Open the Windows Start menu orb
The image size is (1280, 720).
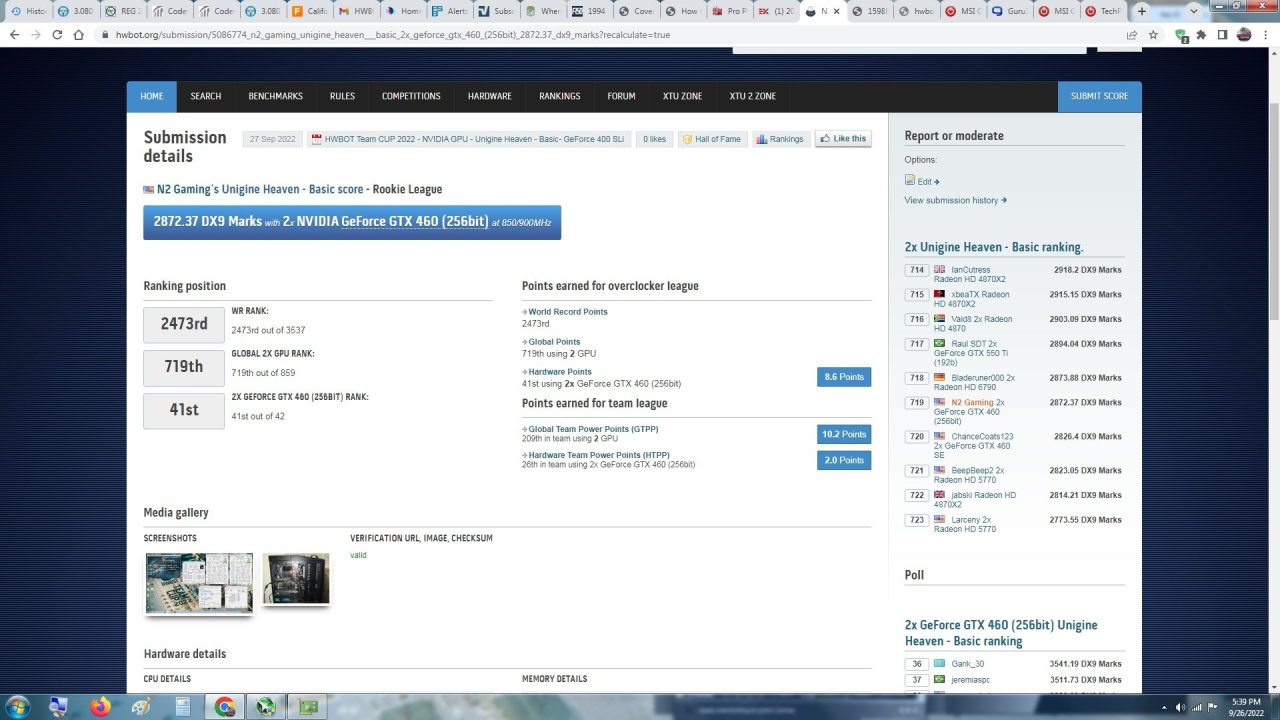click(19, 707)
